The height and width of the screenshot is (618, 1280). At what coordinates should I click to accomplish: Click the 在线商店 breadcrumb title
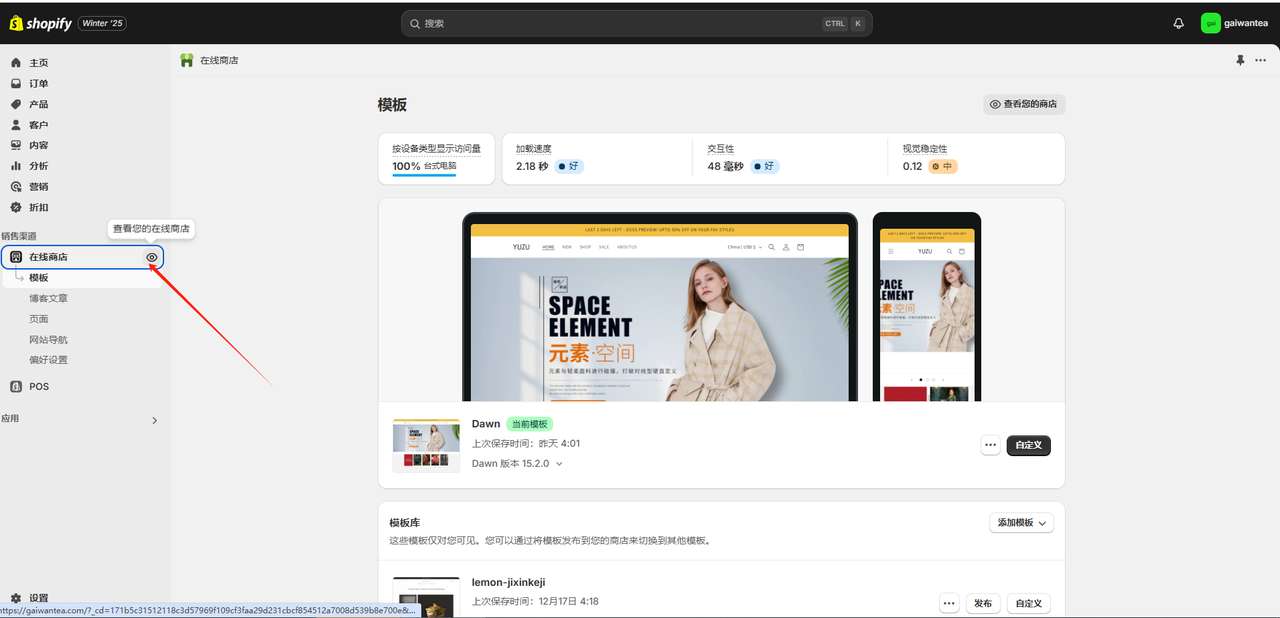[219, 60]
